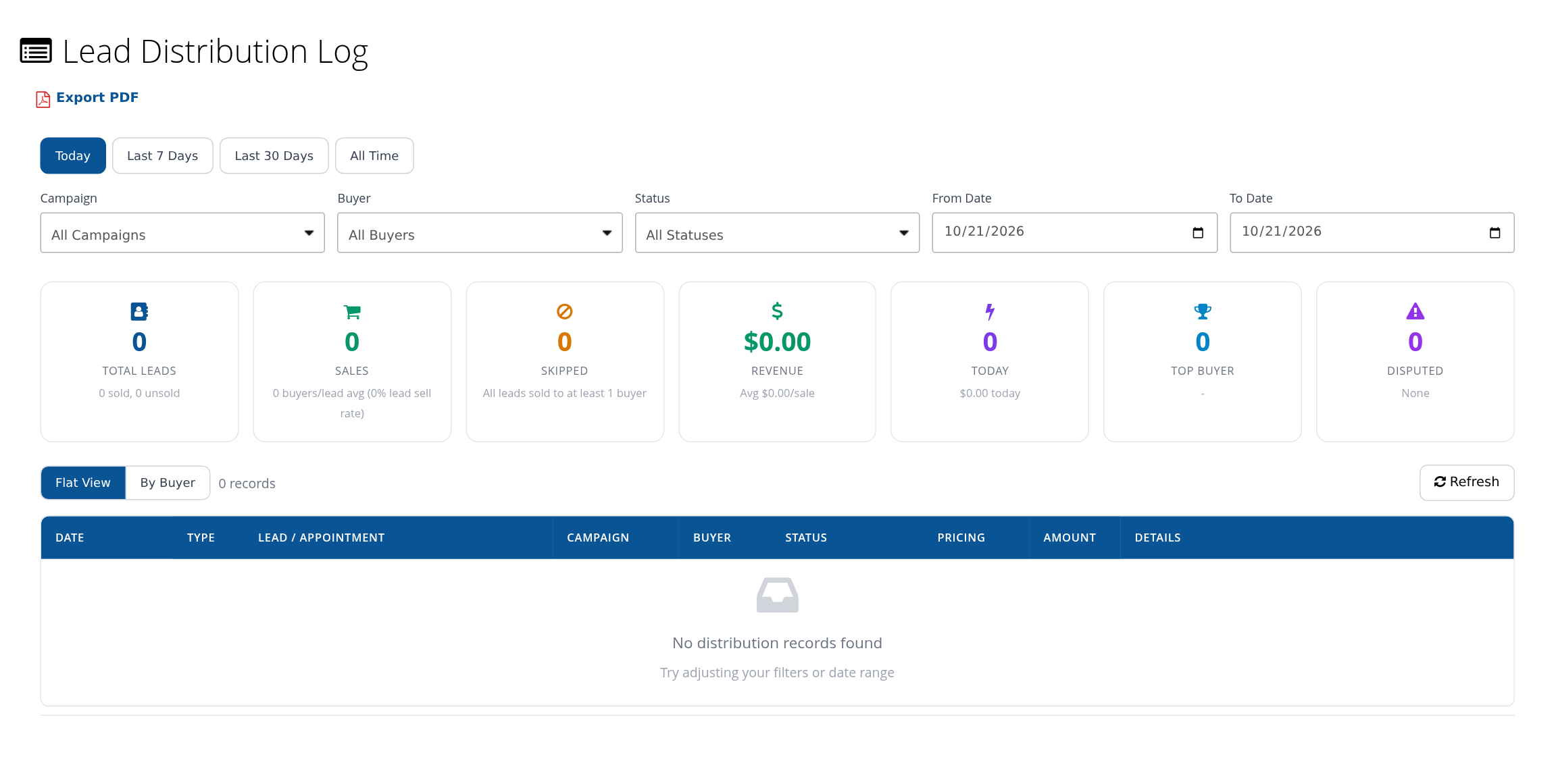
Task: Click the $0.00 revenue value
Action: click(x=777, y=342)
